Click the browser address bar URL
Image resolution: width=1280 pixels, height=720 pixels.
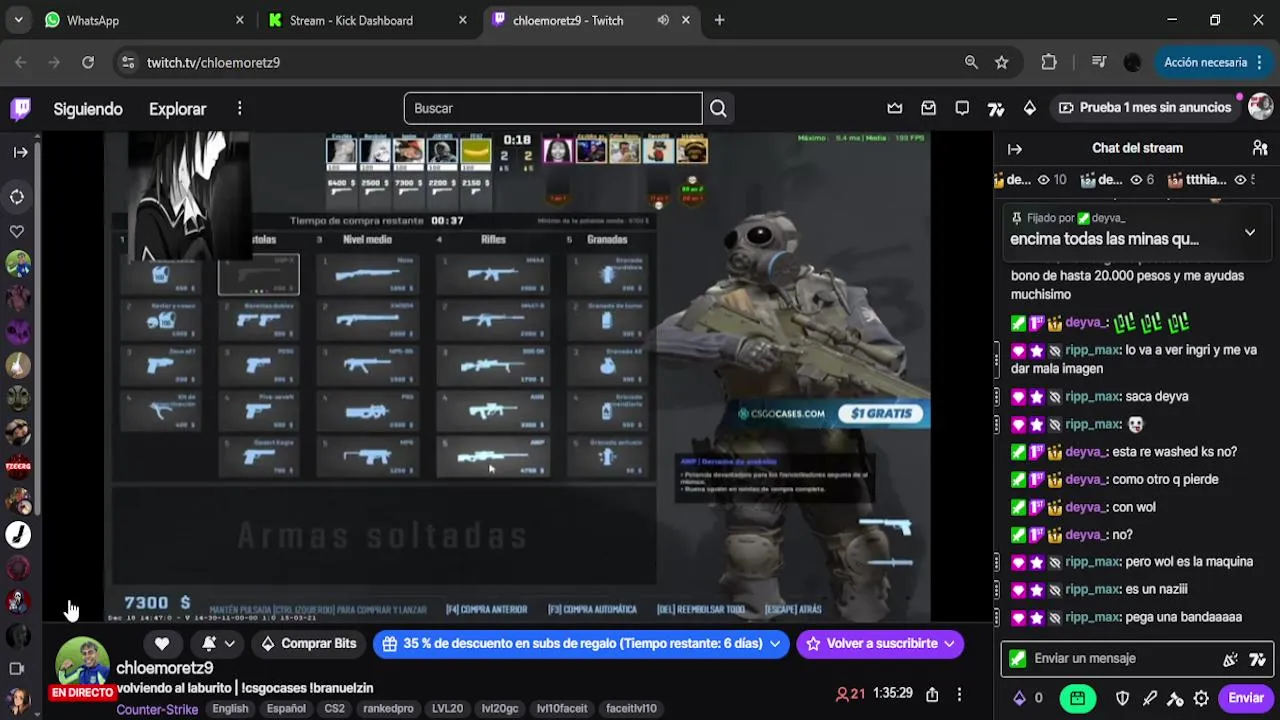[213, 62]
